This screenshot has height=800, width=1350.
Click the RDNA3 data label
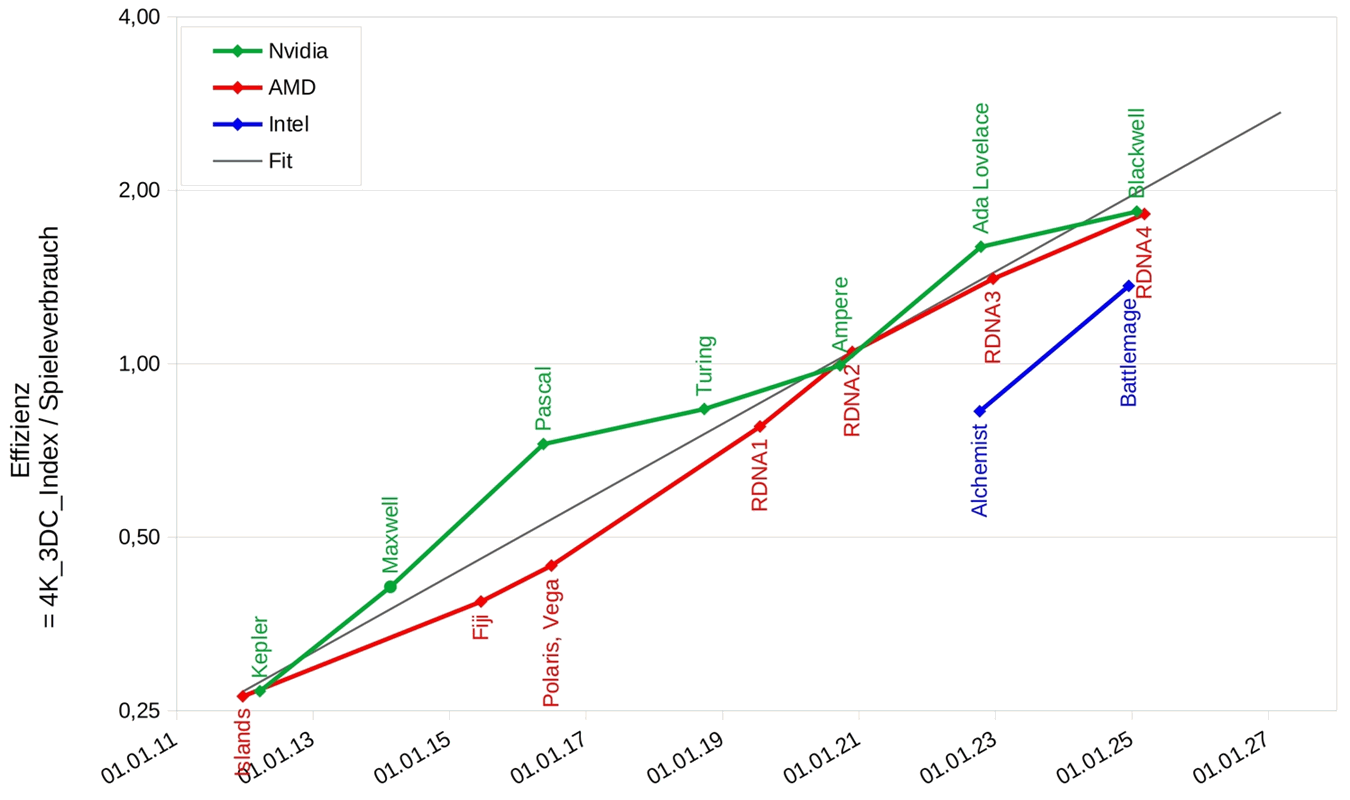[993, 326]
